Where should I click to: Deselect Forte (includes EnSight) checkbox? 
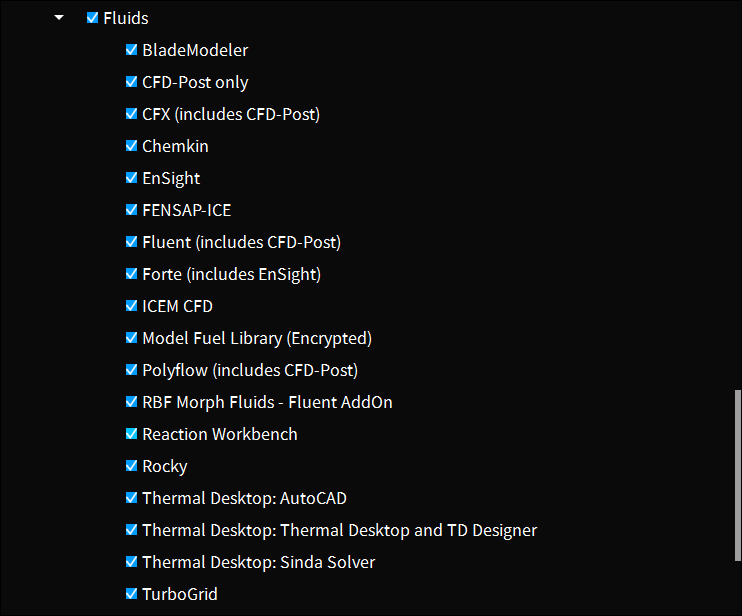click(131, 274)
